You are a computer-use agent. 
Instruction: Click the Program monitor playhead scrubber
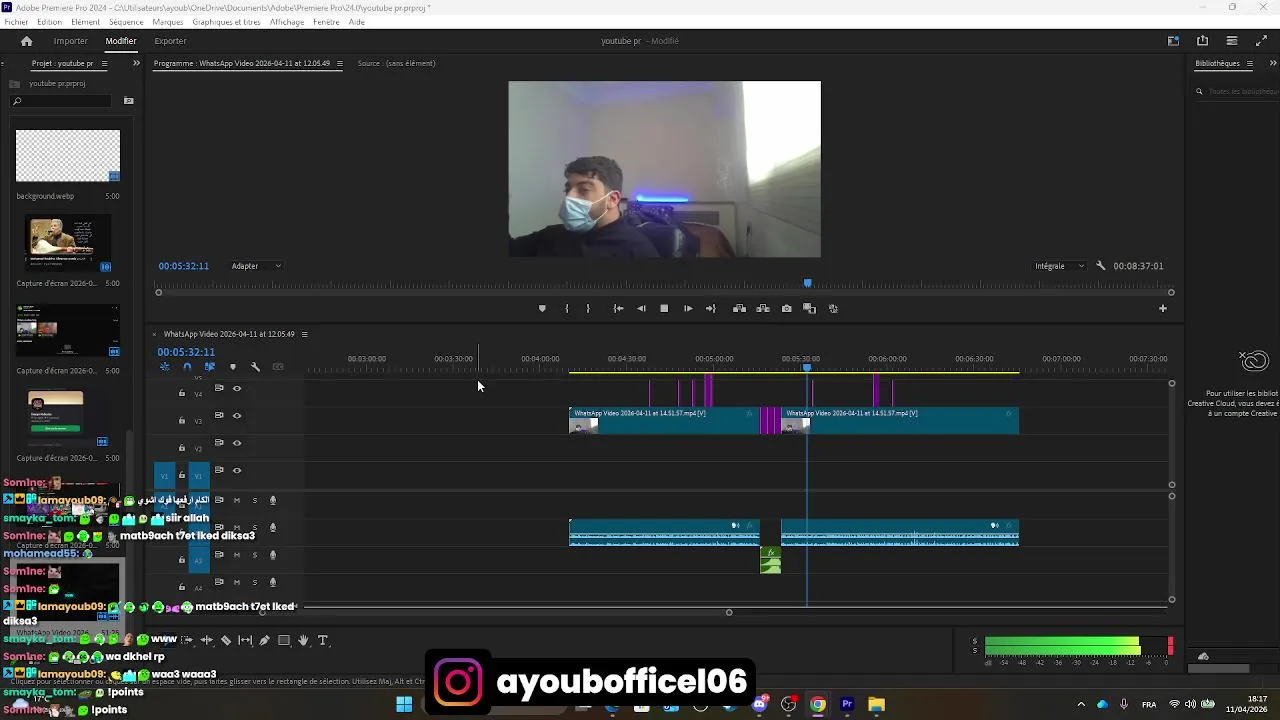pos(808,284)
